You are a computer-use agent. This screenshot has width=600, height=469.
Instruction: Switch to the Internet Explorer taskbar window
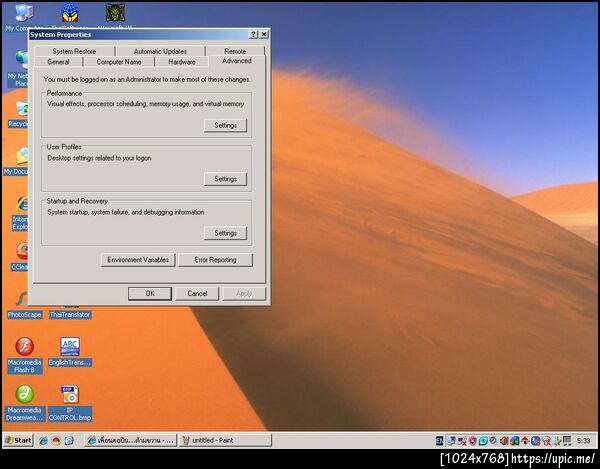tap(130, 440)
